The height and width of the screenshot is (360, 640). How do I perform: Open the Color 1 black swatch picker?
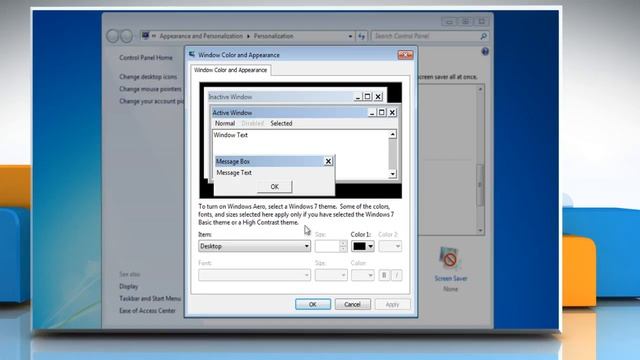tap(362, 246)
